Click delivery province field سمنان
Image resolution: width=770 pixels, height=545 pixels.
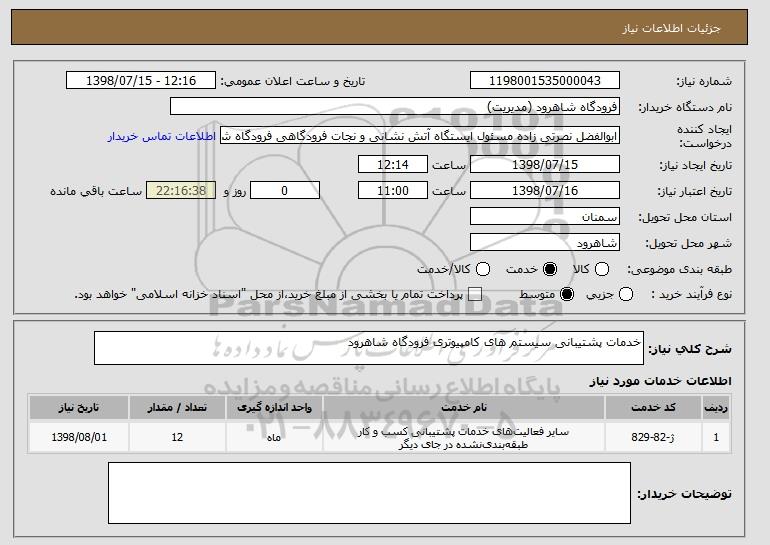coord(545,217)
